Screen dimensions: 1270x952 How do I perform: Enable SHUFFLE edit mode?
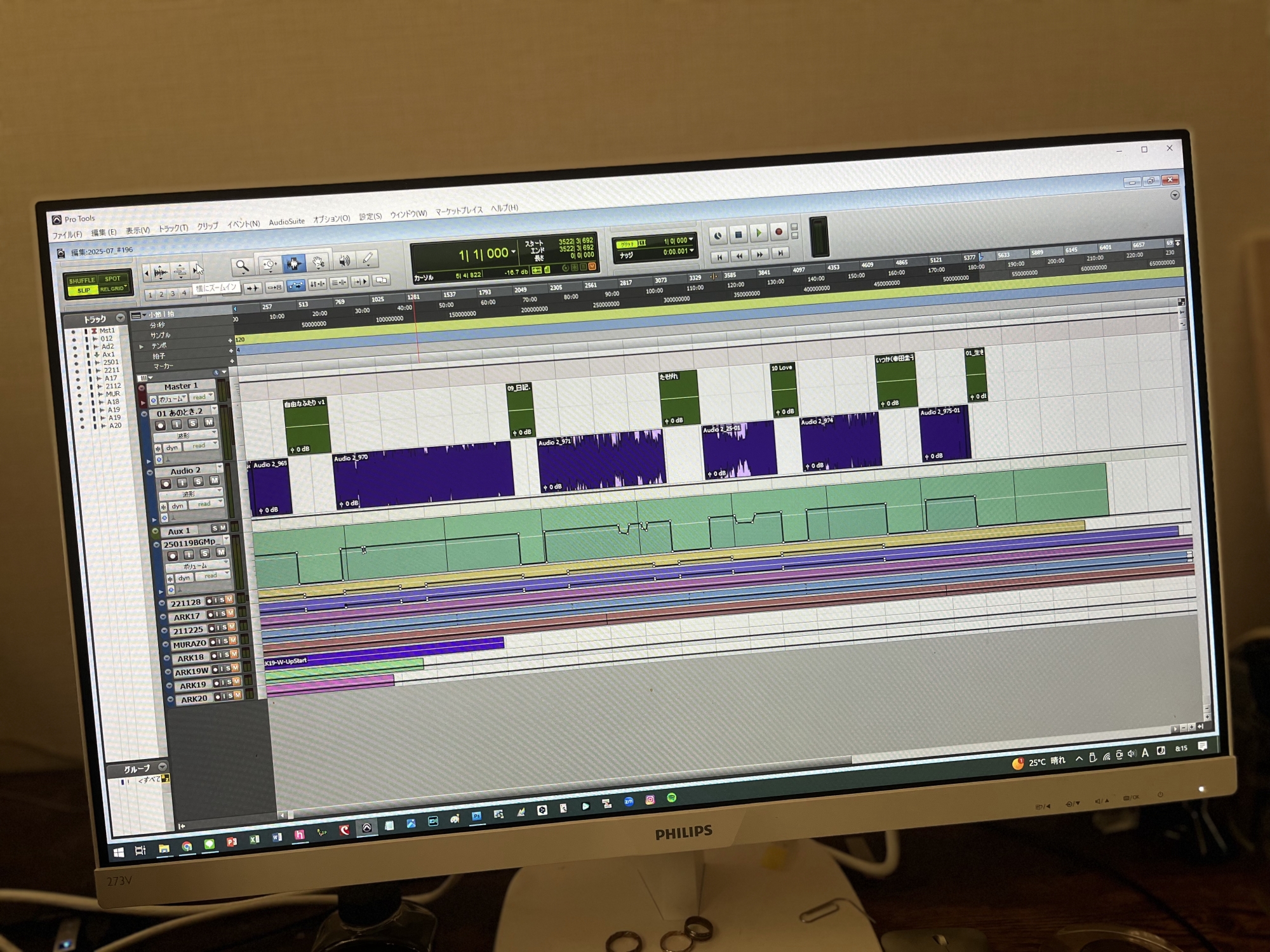(x=82, y=281)
